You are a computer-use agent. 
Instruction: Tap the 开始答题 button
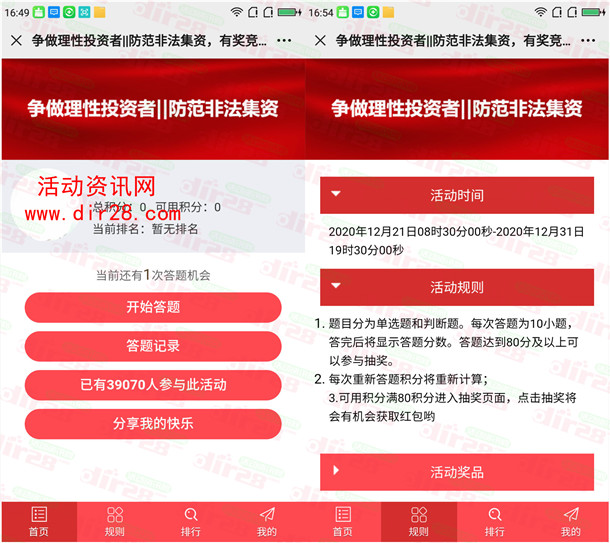pos(153,307)
